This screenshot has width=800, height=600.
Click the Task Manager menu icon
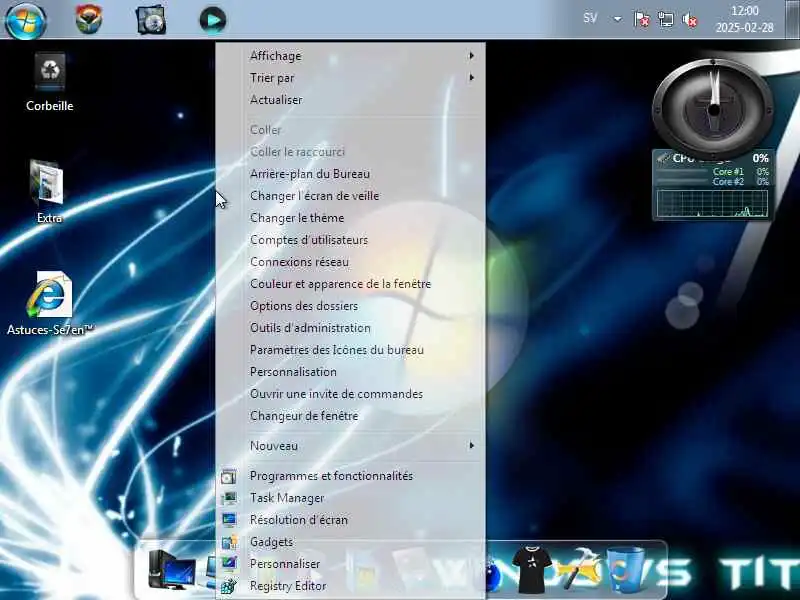coord(229,498)
